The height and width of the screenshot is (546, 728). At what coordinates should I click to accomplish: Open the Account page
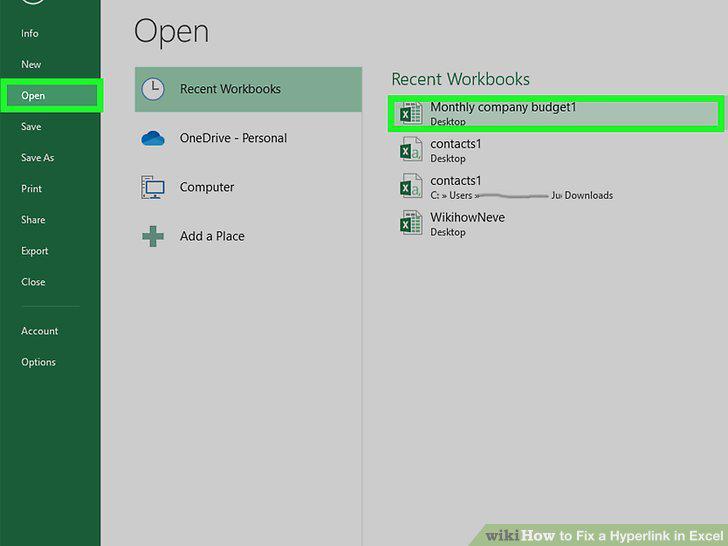click(40, 331)
